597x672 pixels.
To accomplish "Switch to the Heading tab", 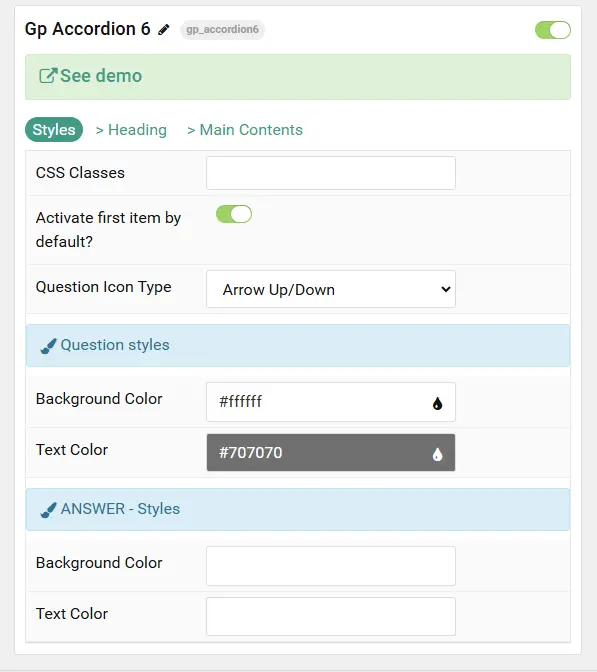I will click(131, 130).
